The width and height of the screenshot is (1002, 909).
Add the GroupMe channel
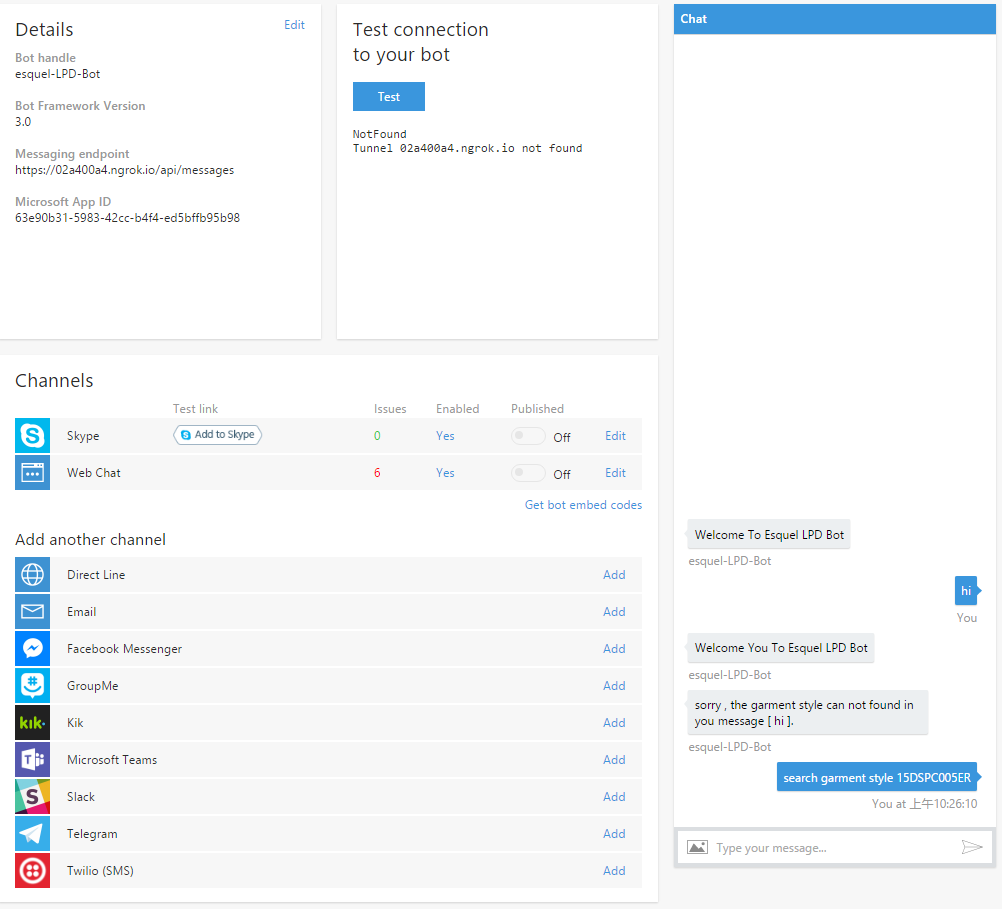(614, 685)
